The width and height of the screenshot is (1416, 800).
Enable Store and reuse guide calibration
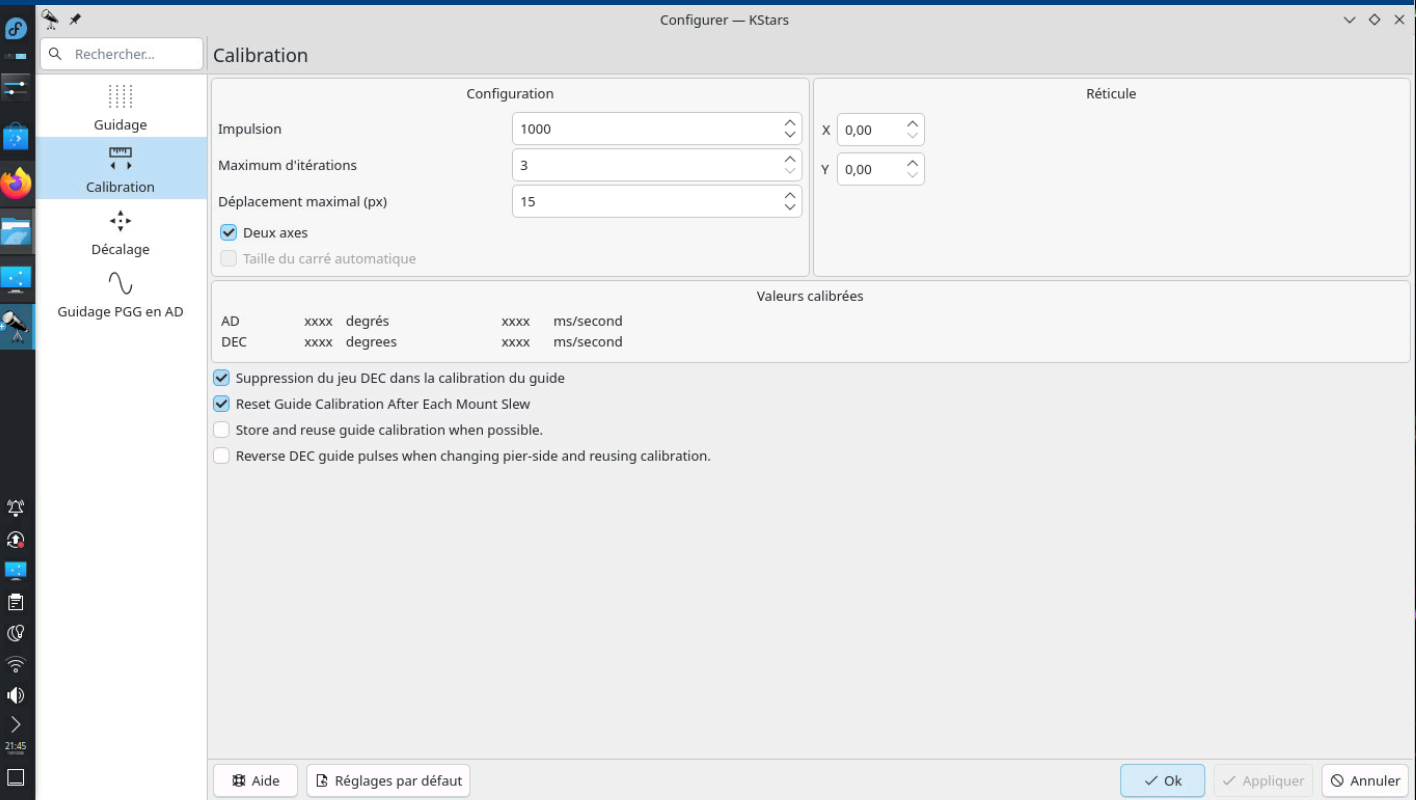pyautogui.click(x=221, y=430)
